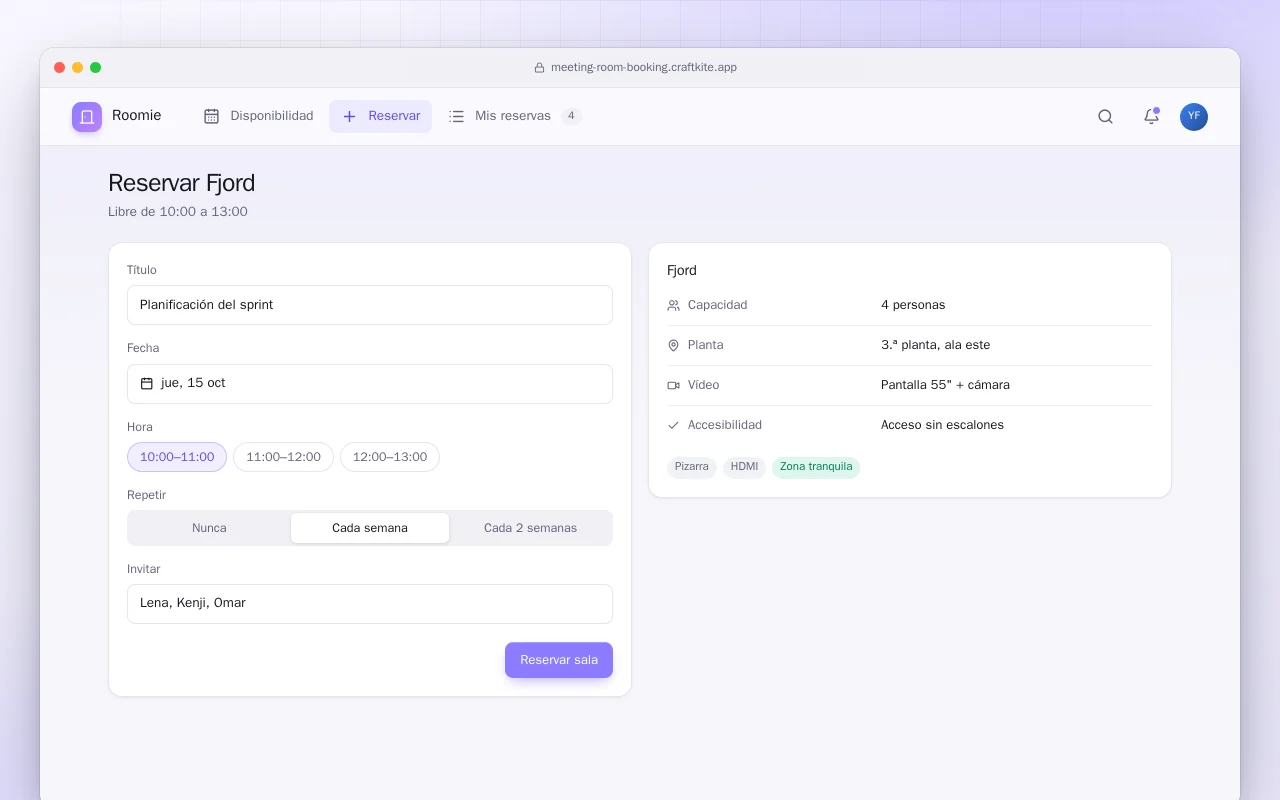The height and width of the screenshot is (800, 1280).
Task: Click the HDMI tag
Action: point(744,467)
